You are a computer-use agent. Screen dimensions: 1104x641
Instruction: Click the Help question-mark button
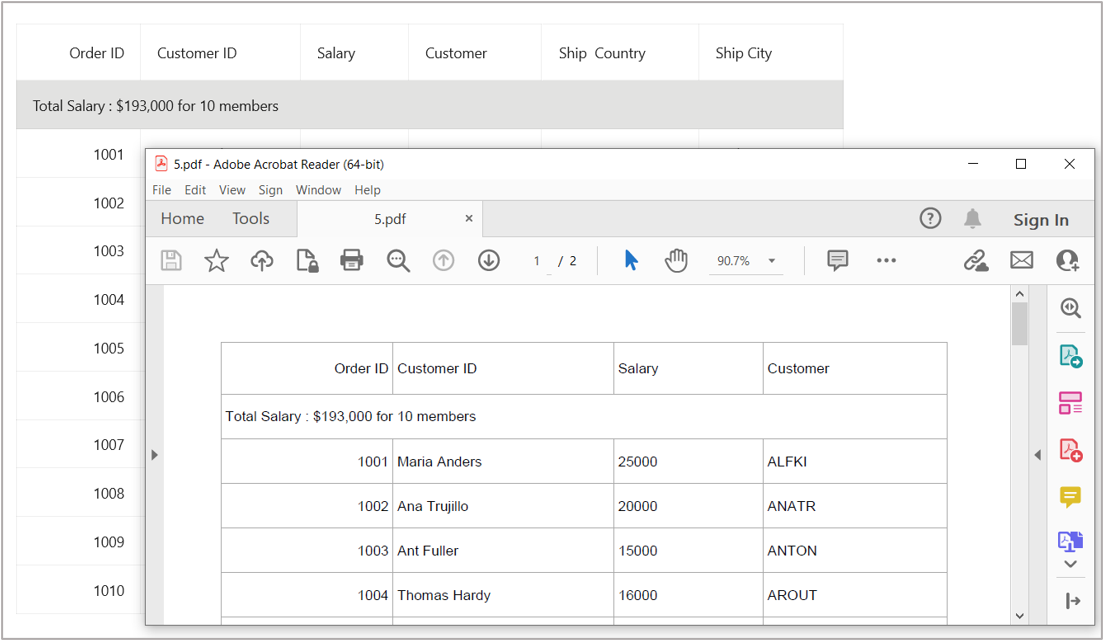coord(930,218)
